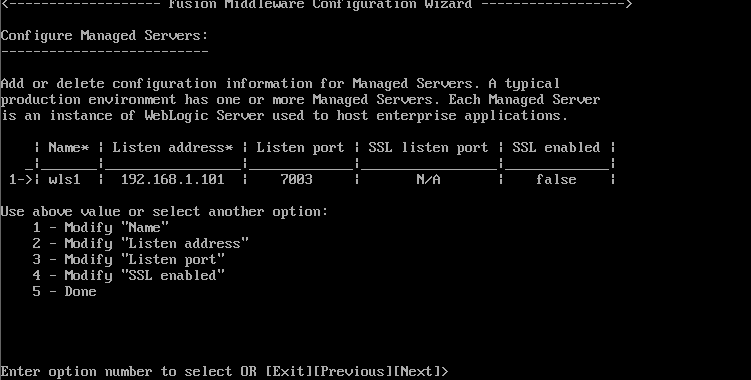Click the [Exit] command in prompt
Viewport: 751px width, 380px height.
289,371
